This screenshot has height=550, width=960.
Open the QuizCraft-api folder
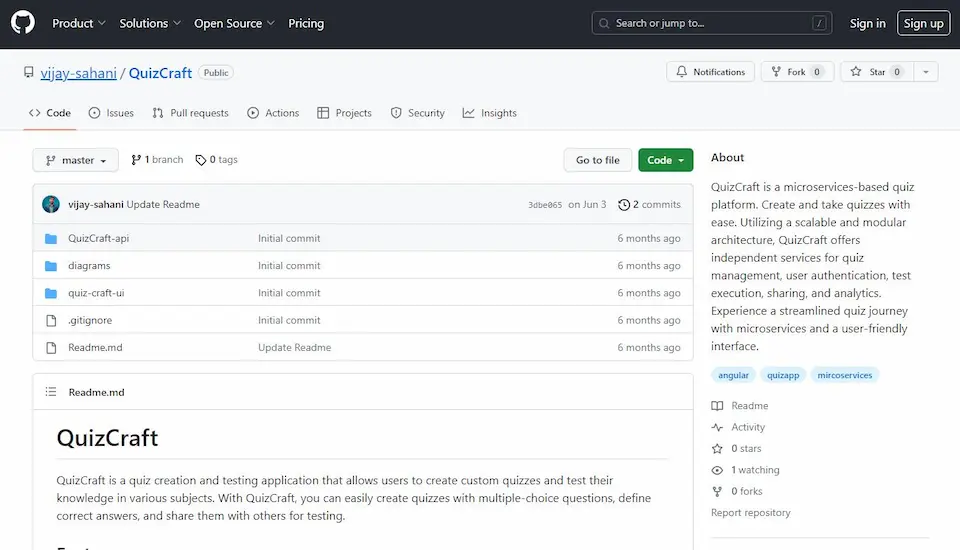click(x=99, y=238)
